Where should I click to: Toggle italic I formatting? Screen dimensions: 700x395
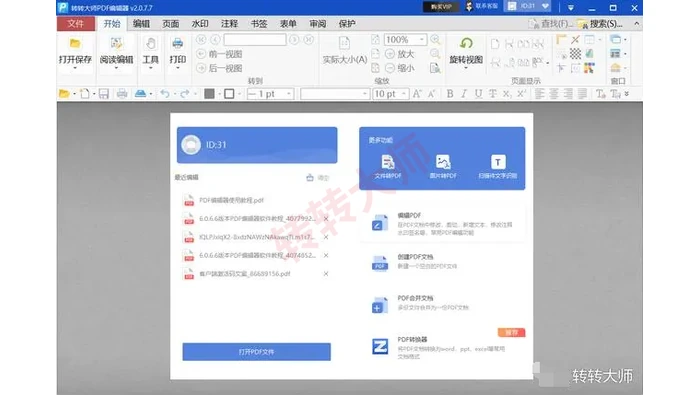[x=464, y=94]
